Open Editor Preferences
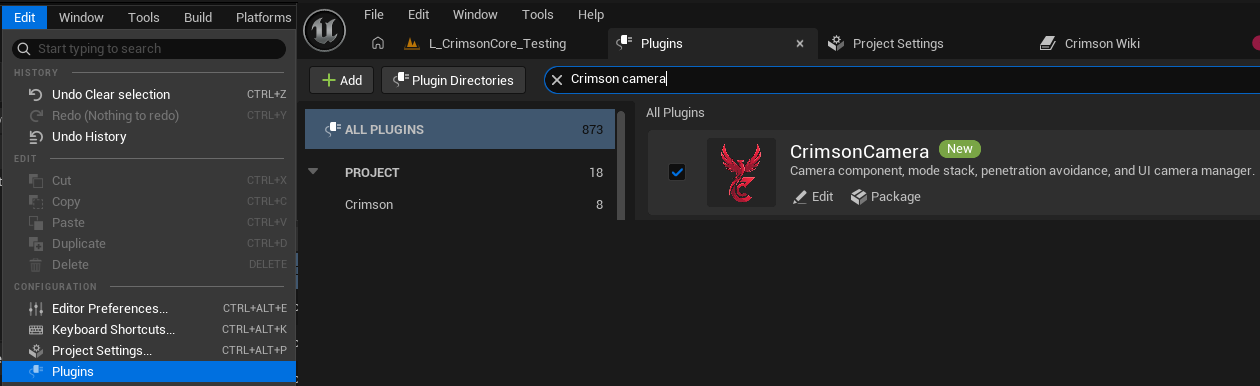 (x=148, y=308)
